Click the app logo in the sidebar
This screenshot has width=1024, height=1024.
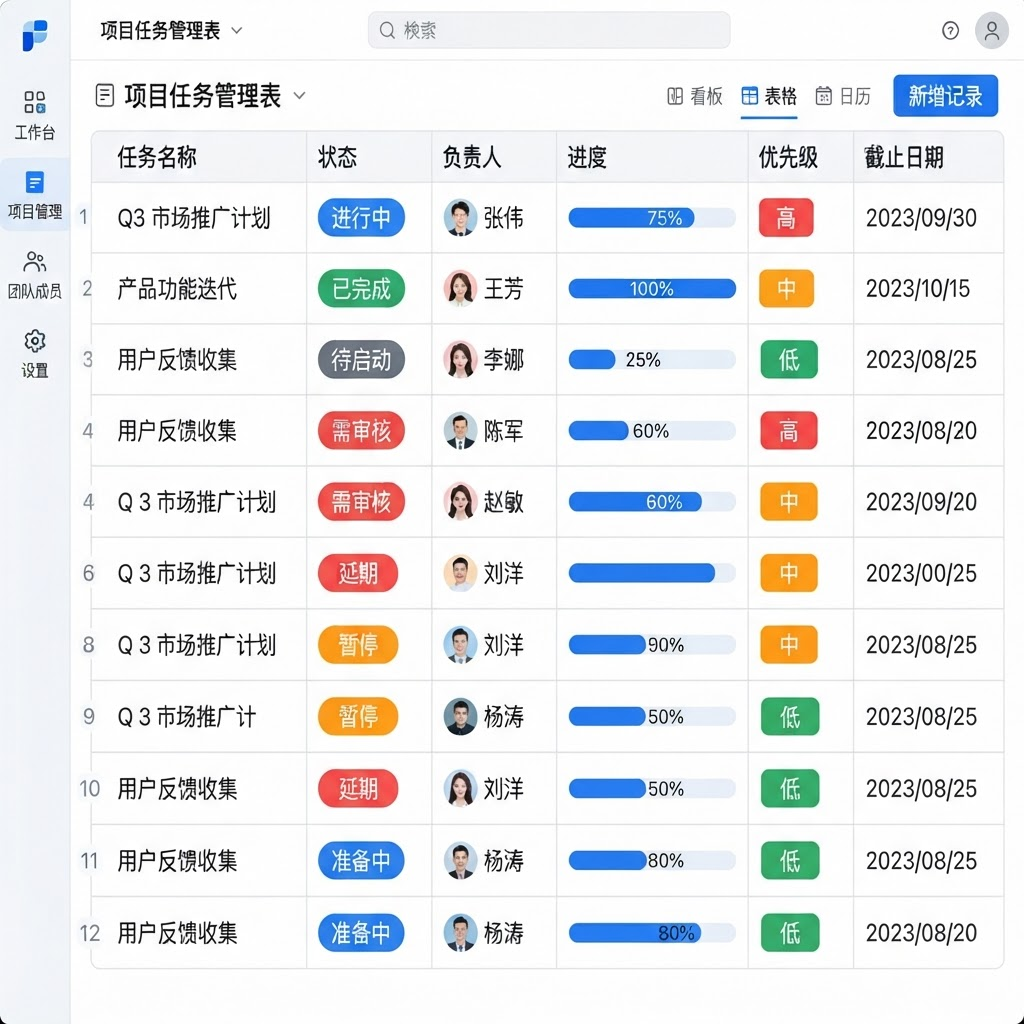(35, 35)
